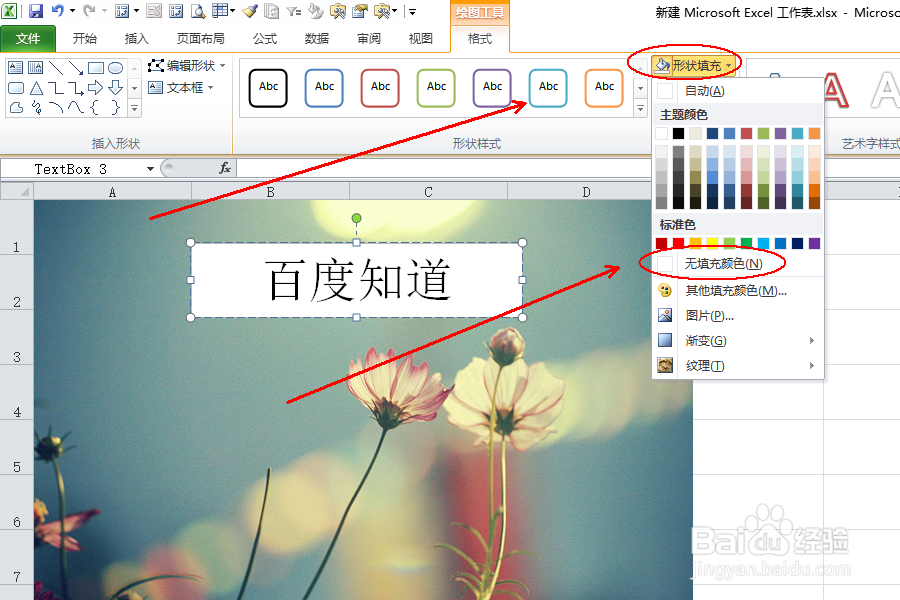The width and height of the screenshot is (900, 600).
Task: Pick the straight line shape
Action: point(56,68)
